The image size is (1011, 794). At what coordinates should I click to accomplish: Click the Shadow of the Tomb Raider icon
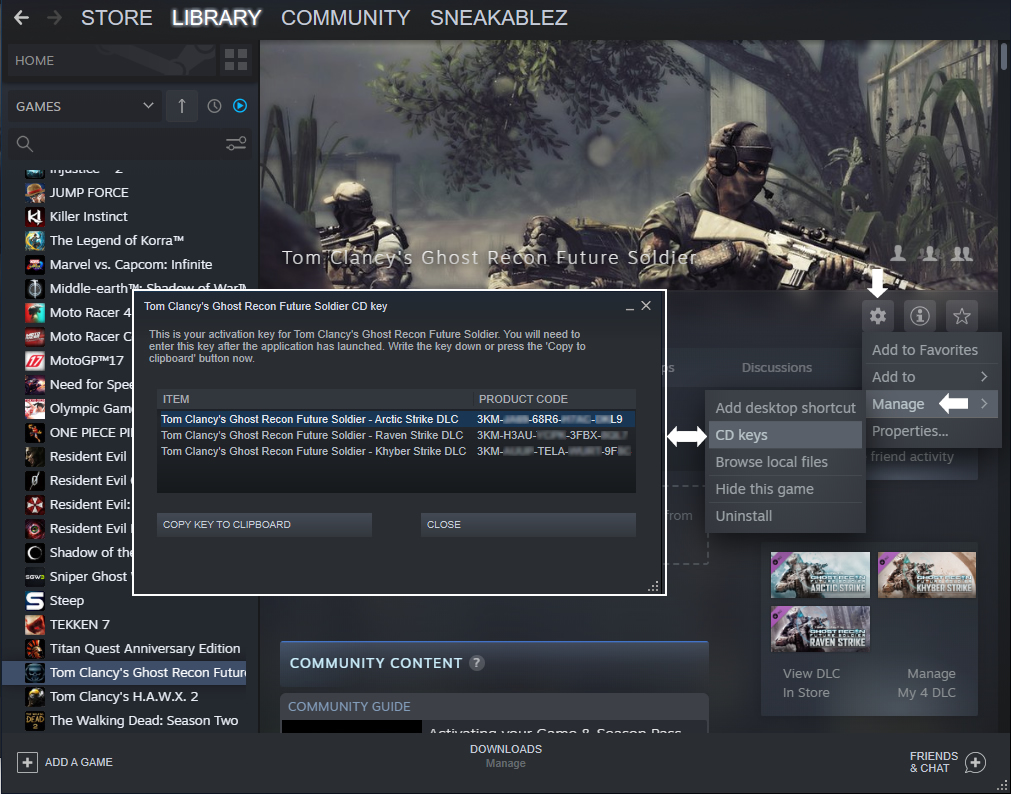coord(35,552)
